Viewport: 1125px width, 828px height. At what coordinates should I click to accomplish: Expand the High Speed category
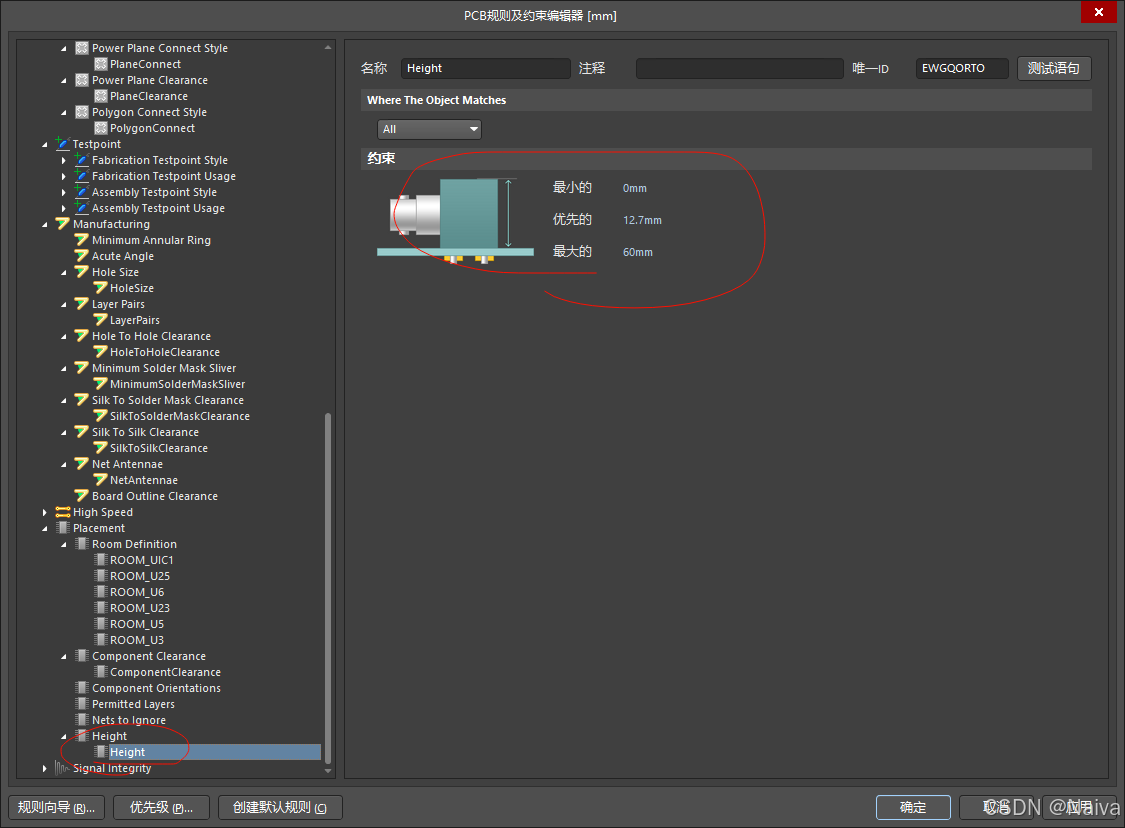coord(44,512)
